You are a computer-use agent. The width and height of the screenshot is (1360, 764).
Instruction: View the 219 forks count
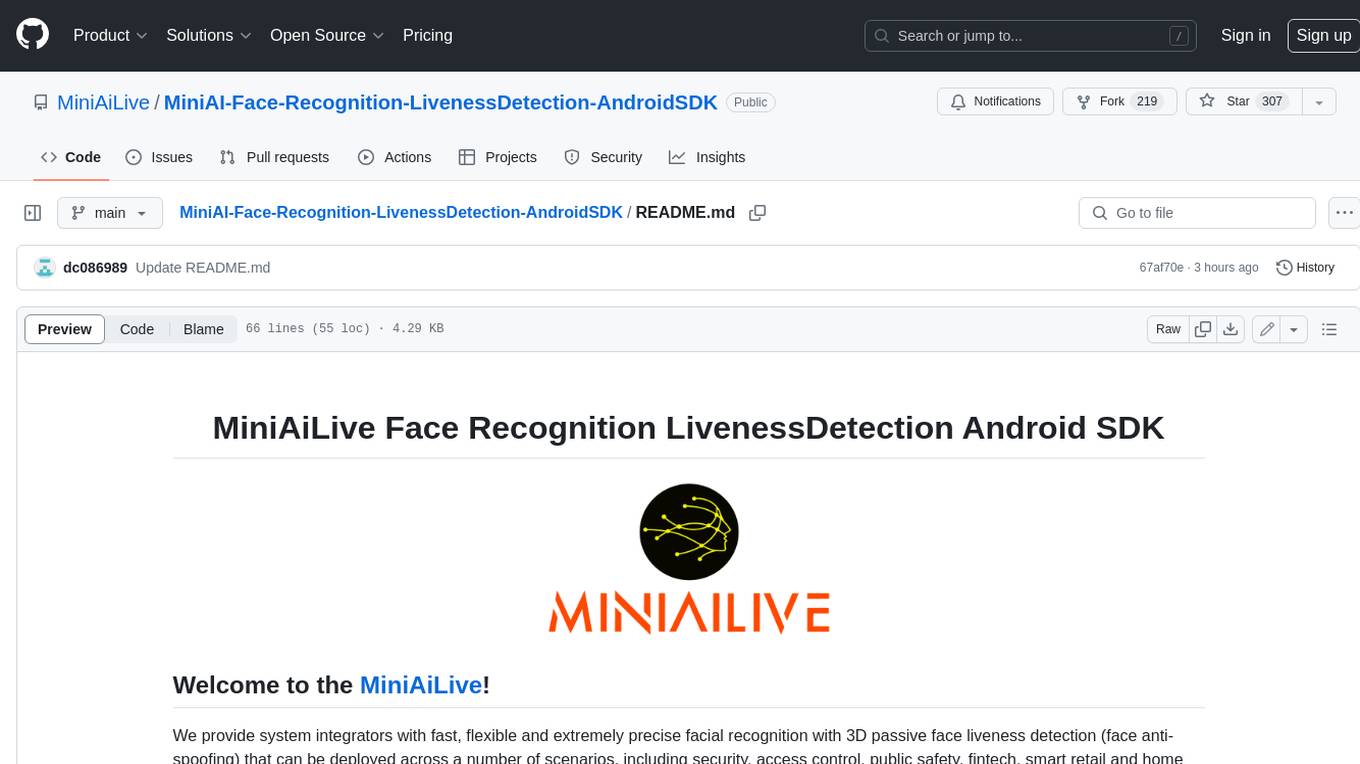coord(1147,101)
